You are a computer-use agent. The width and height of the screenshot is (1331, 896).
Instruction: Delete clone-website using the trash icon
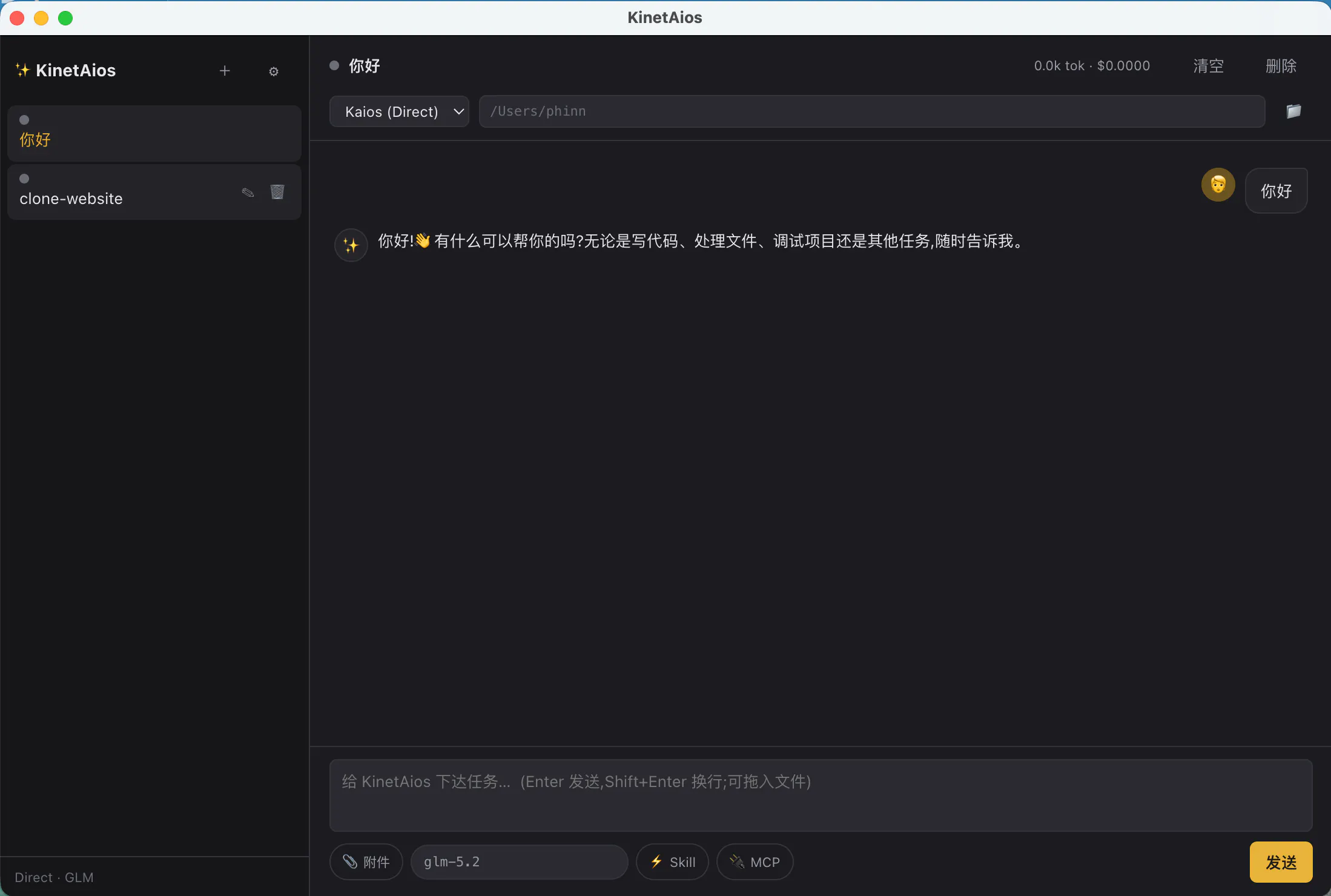[x=277, y=192]
